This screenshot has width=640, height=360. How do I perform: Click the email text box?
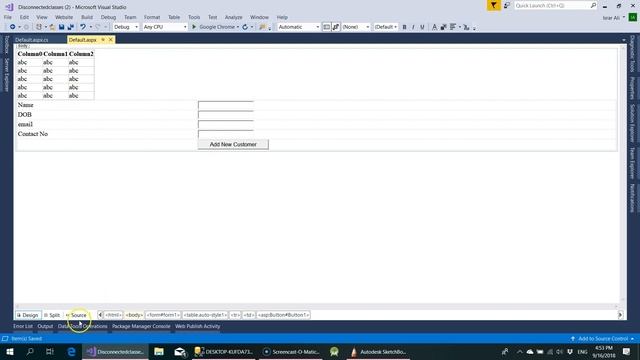[x=226, y=124]
